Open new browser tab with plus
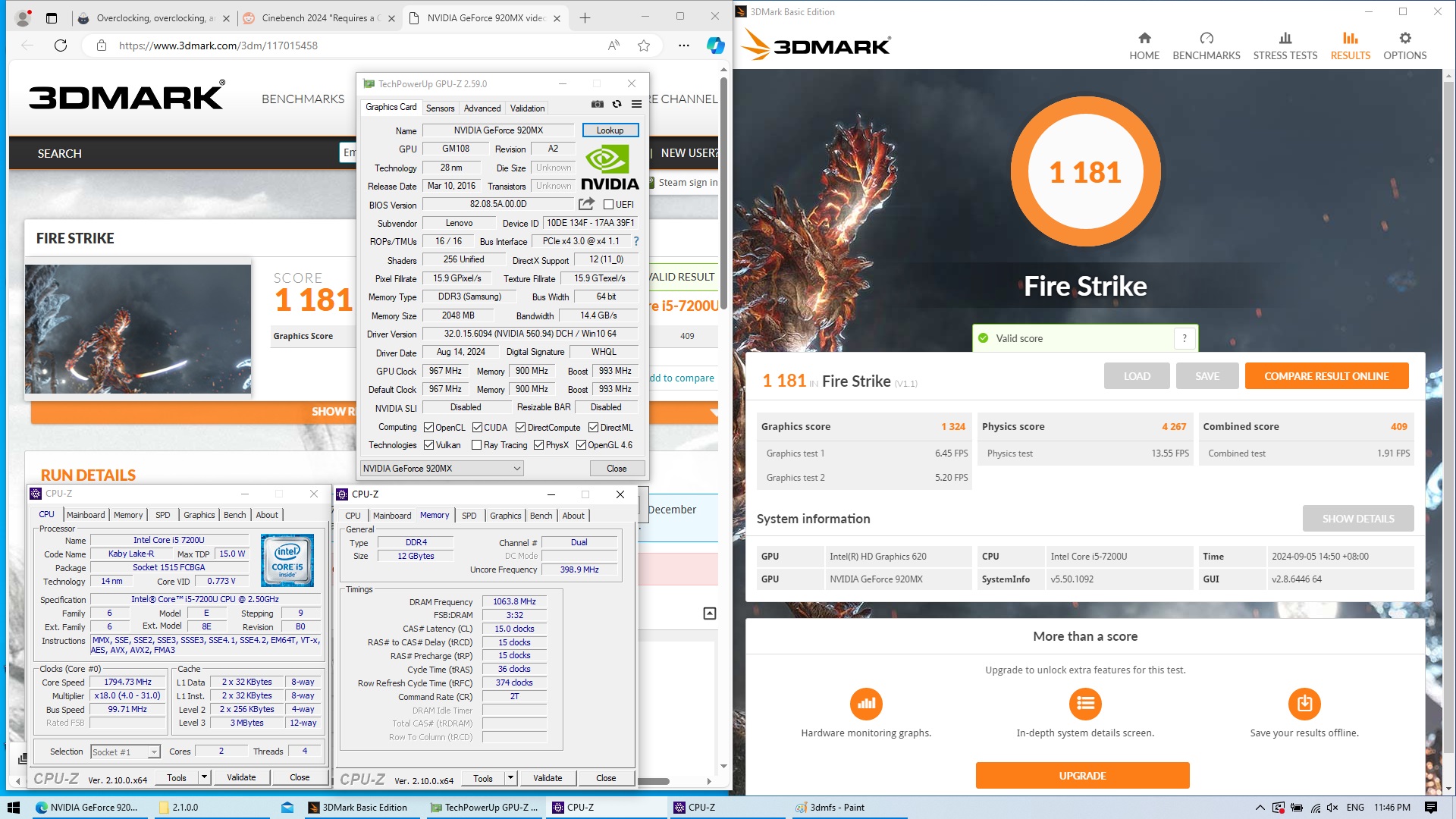1456x819 pixels. click(x=585, y=18)
